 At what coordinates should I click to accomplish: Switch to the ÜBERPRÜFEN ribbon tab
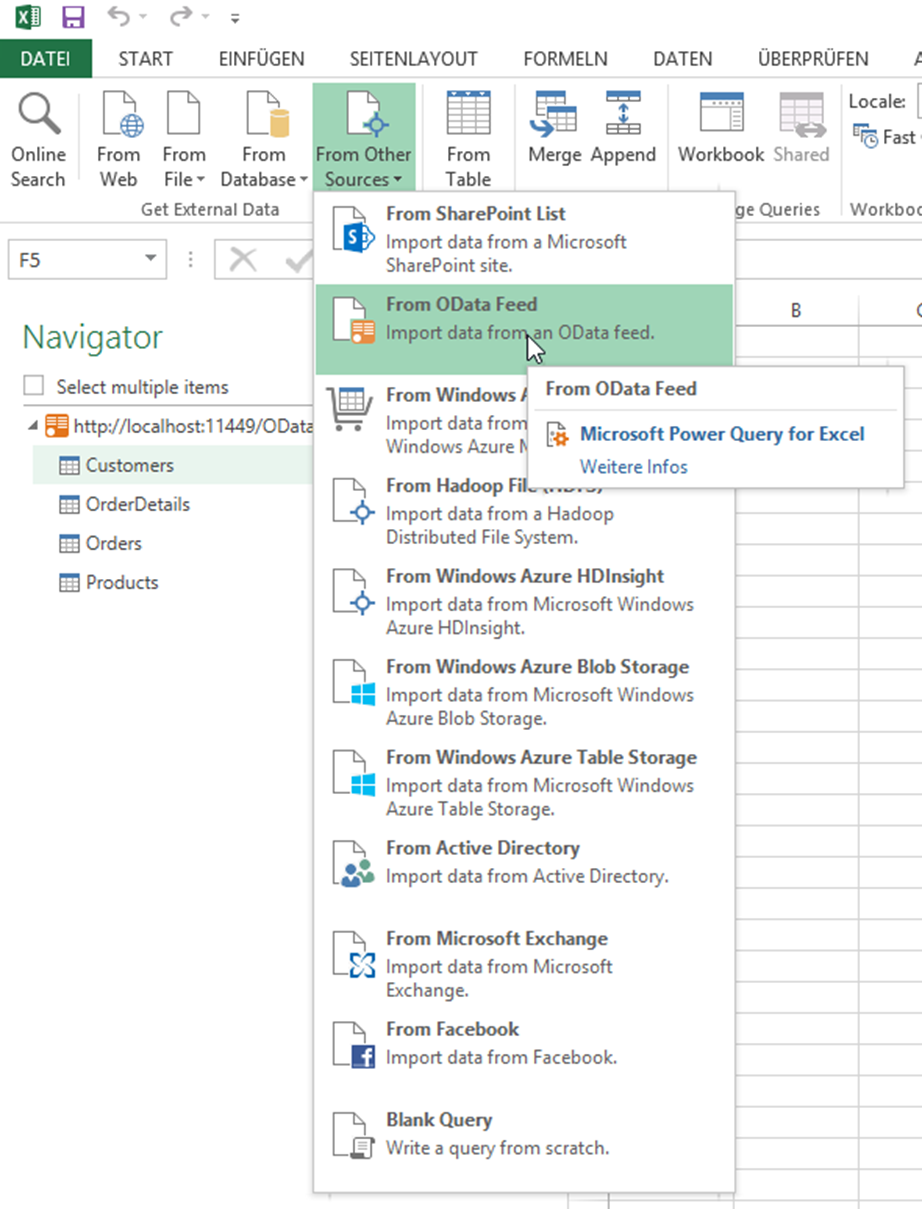pyautogui.click(x=813, y=59)
